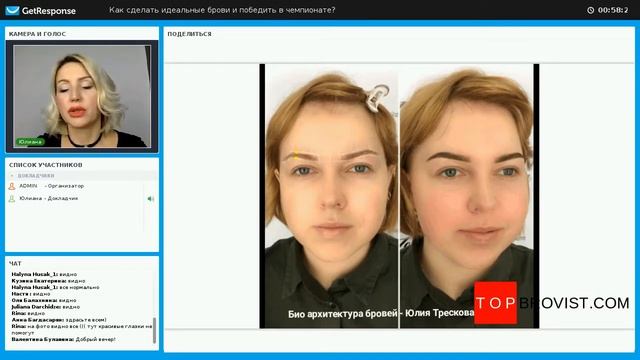Click the webinar title about ideal eyebrows
Screen dimensions: 640x360
click(222, 10)
